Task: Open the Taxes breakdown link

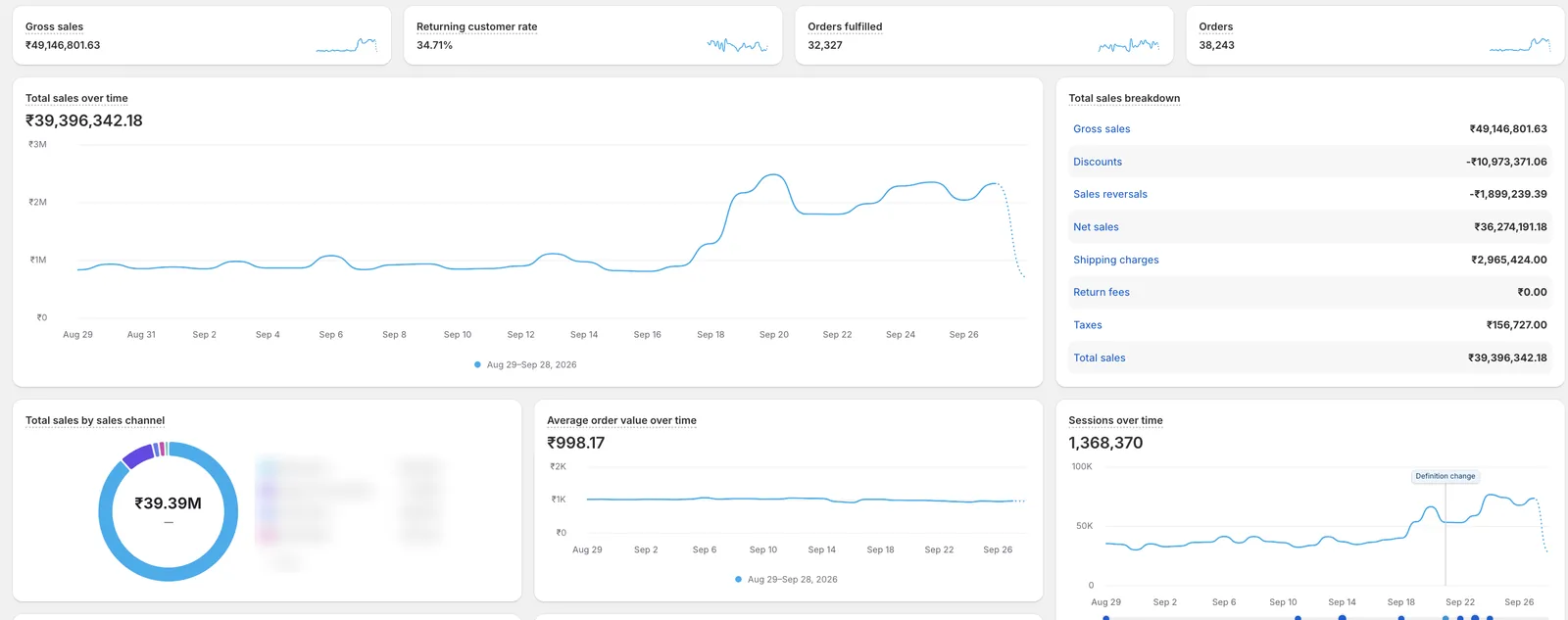Action: [1088, 325]
